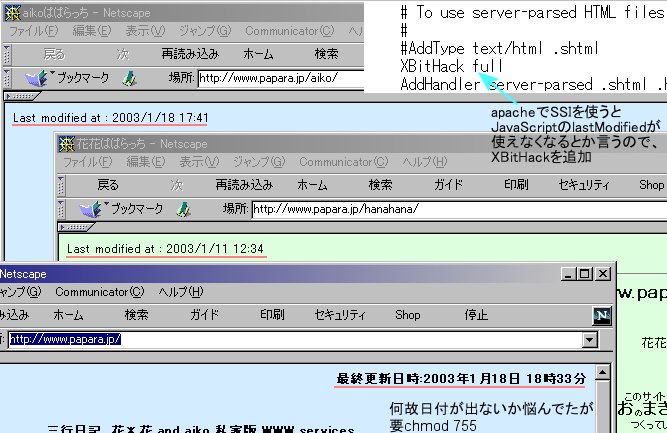Click 次 button in hanahana window

point(176,185)
